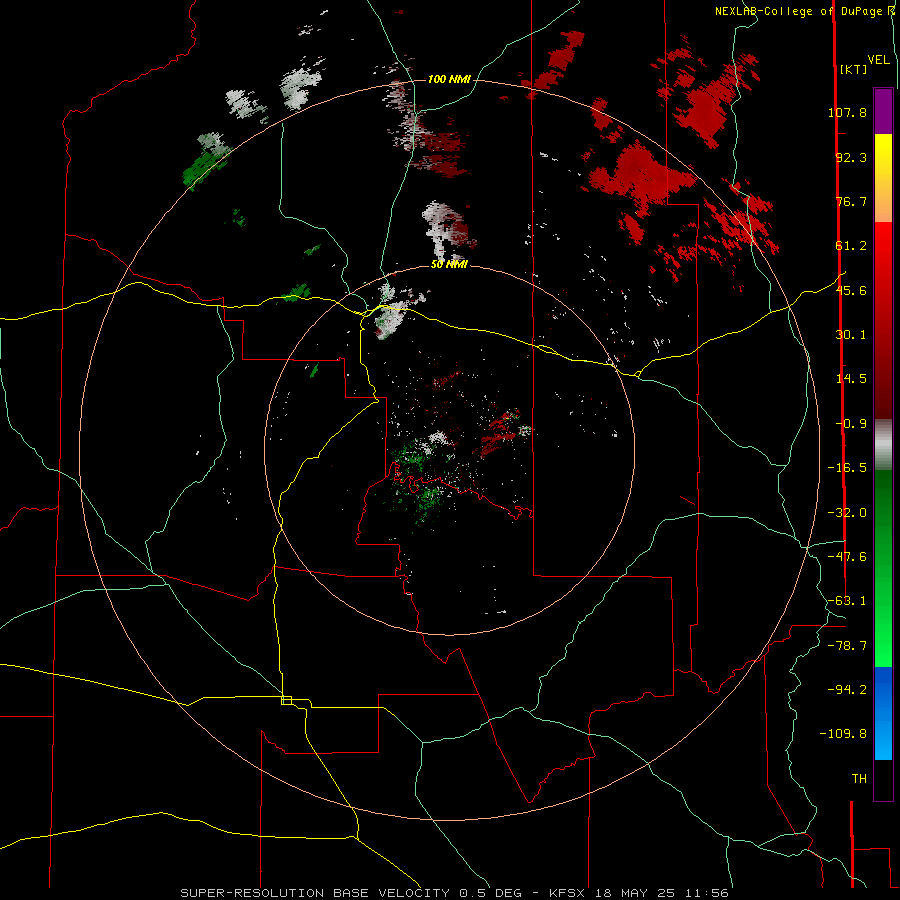The width and height of the screenshot is (900, 900).
Task: Click the 30.1 scale value
Action: [x=851, y=335]
